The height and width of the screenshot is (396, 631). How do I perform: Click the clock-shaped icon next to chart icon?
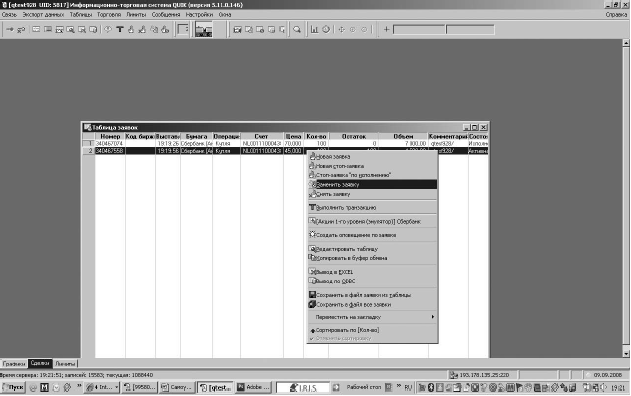[326, 29]
